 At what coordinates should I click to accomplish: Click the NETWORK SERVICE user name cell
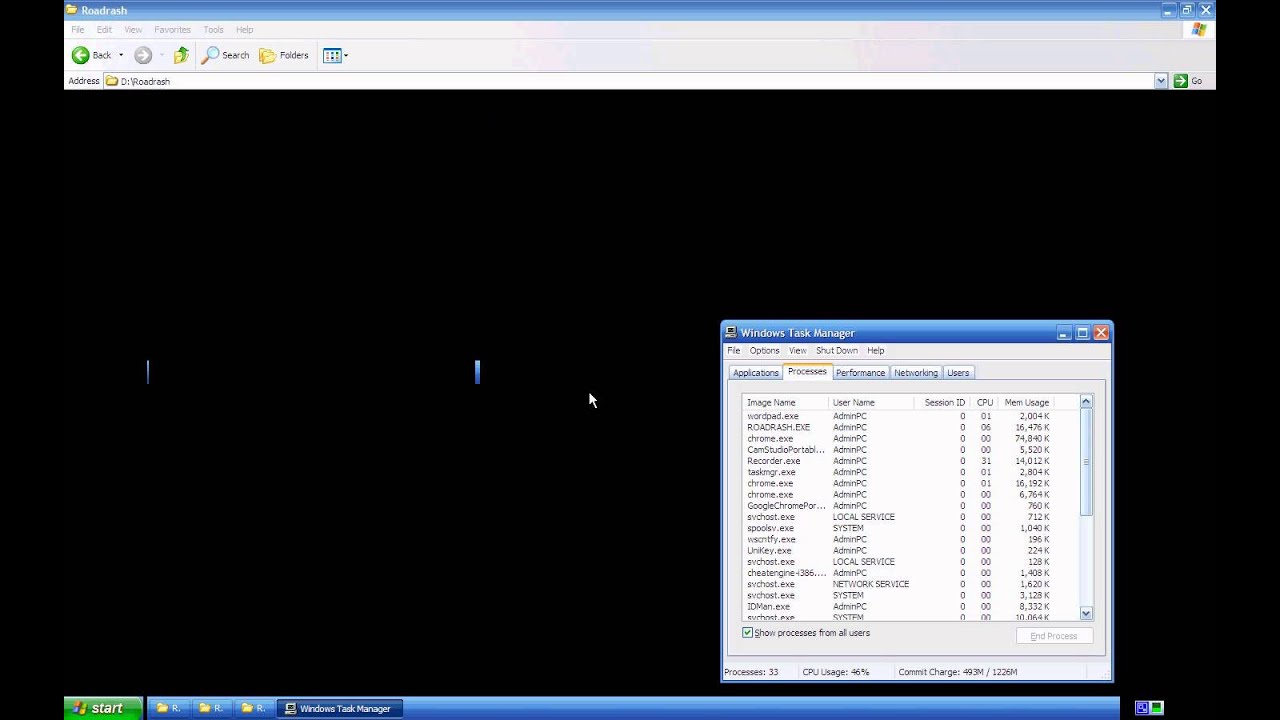point(871,584)
